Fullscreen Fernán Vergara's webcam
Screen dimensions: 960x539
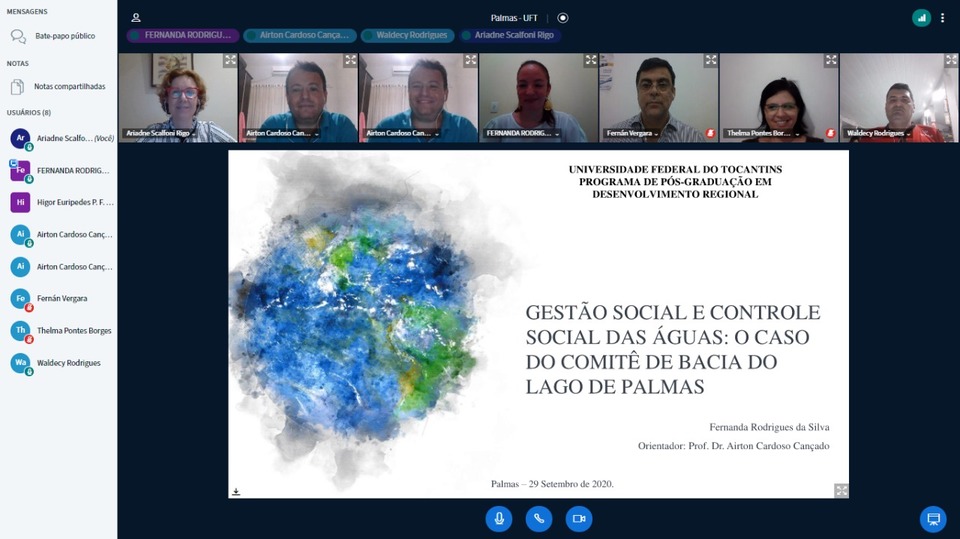(711, 61)
